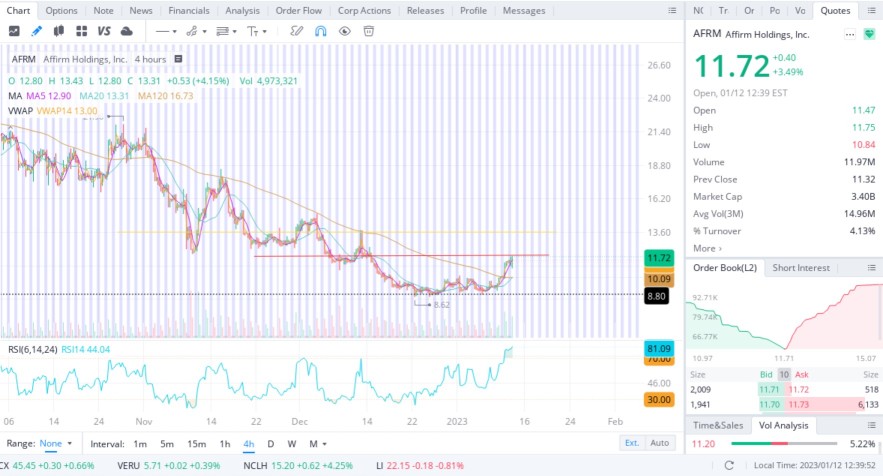Screen dimensions: 883x476
Task: Click the More link under quote details
Action: pyautogui.click(x=707, y=248)
